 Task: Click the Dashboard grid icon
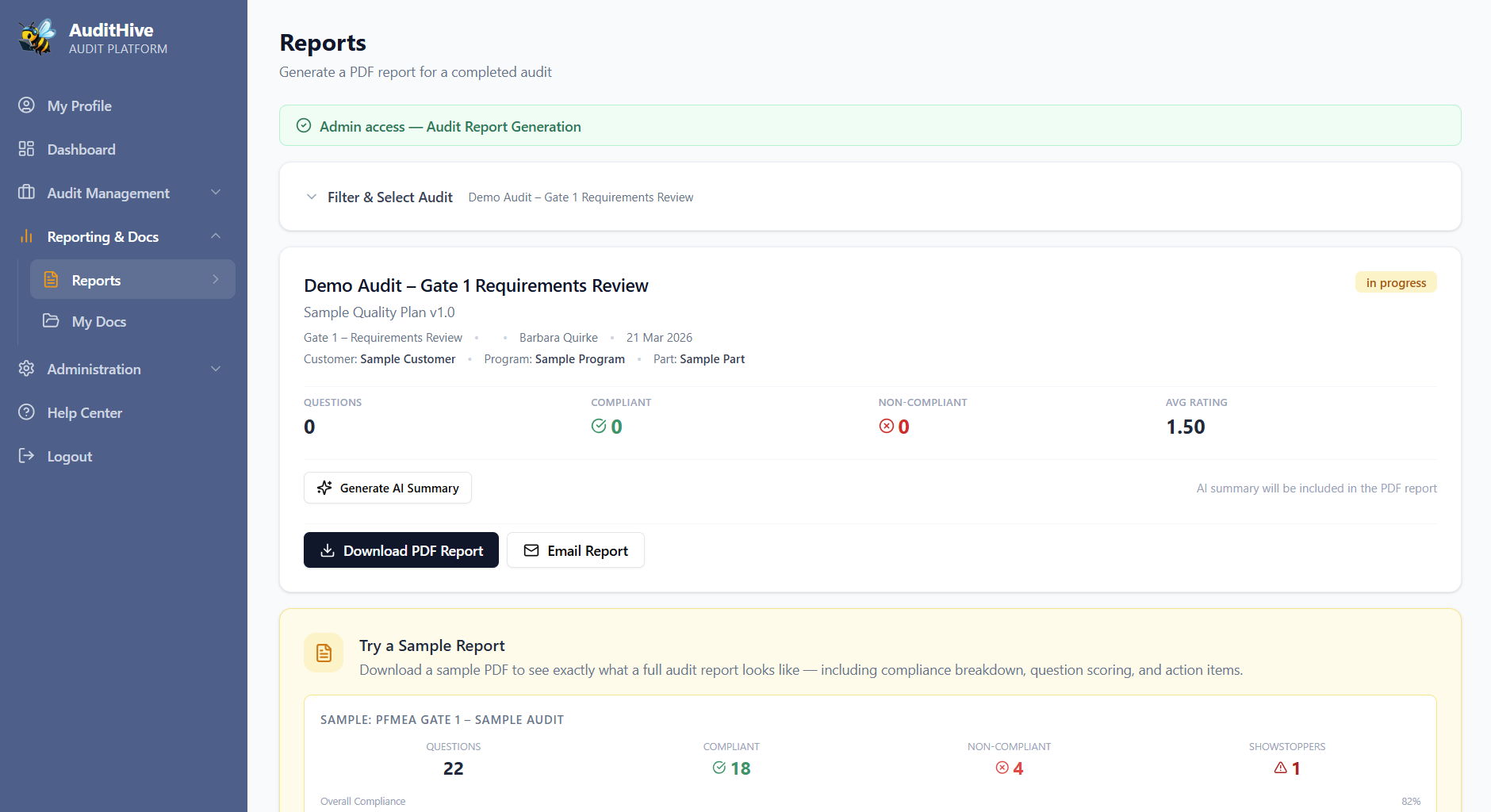(x=26, y=149)
